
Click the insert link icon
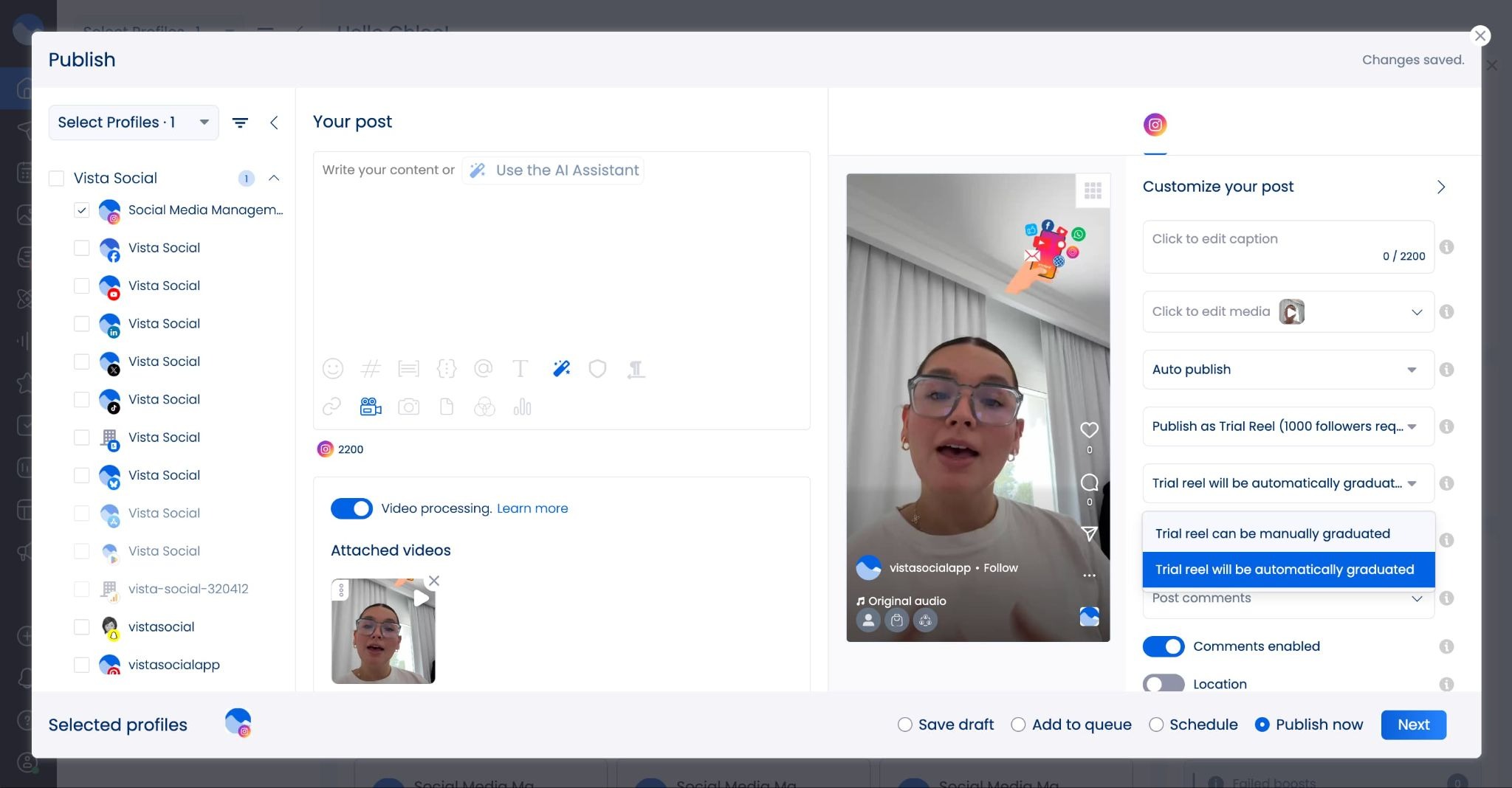click(x=331, y=407)
